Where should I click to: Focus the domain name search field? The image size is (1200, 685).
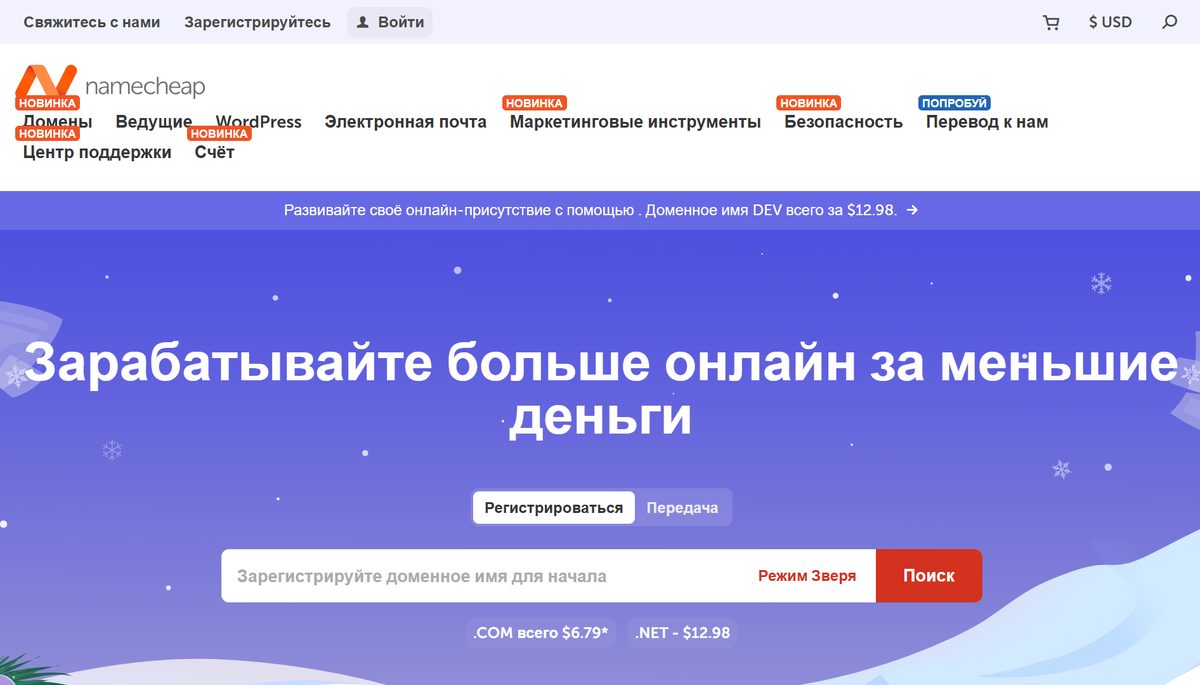(x=480, y=576)
